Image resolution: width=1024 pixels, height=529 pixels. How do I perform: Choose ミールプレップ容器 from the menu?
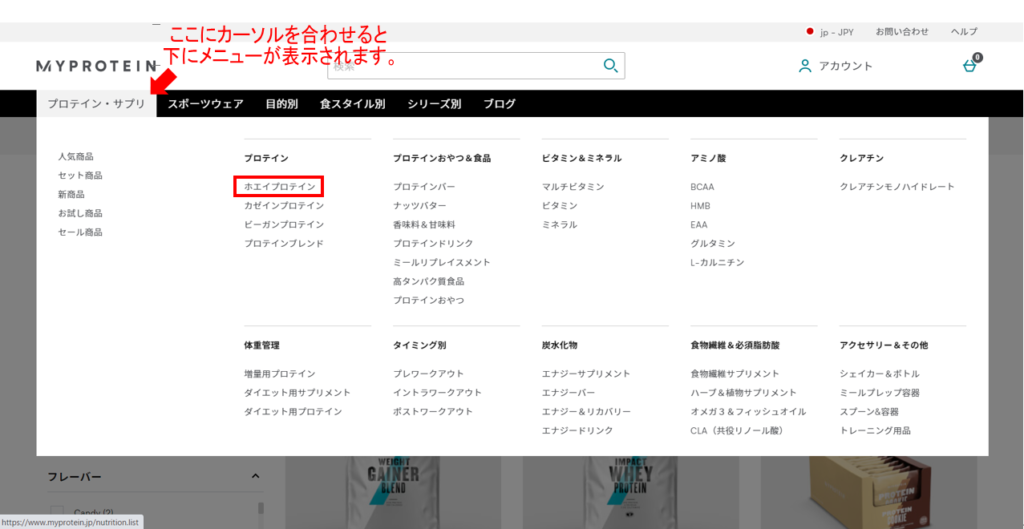(x=880, y=393)
